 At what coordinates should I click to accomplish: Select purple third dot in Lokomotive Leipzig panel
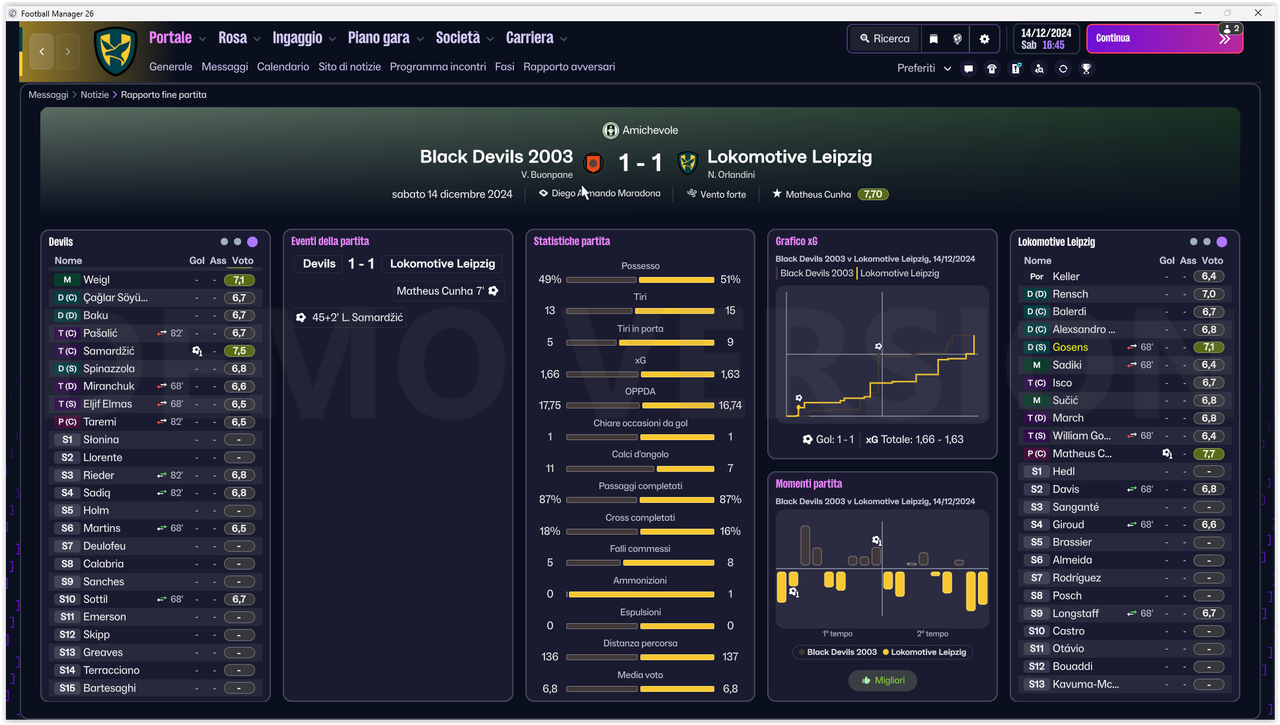1221,242
